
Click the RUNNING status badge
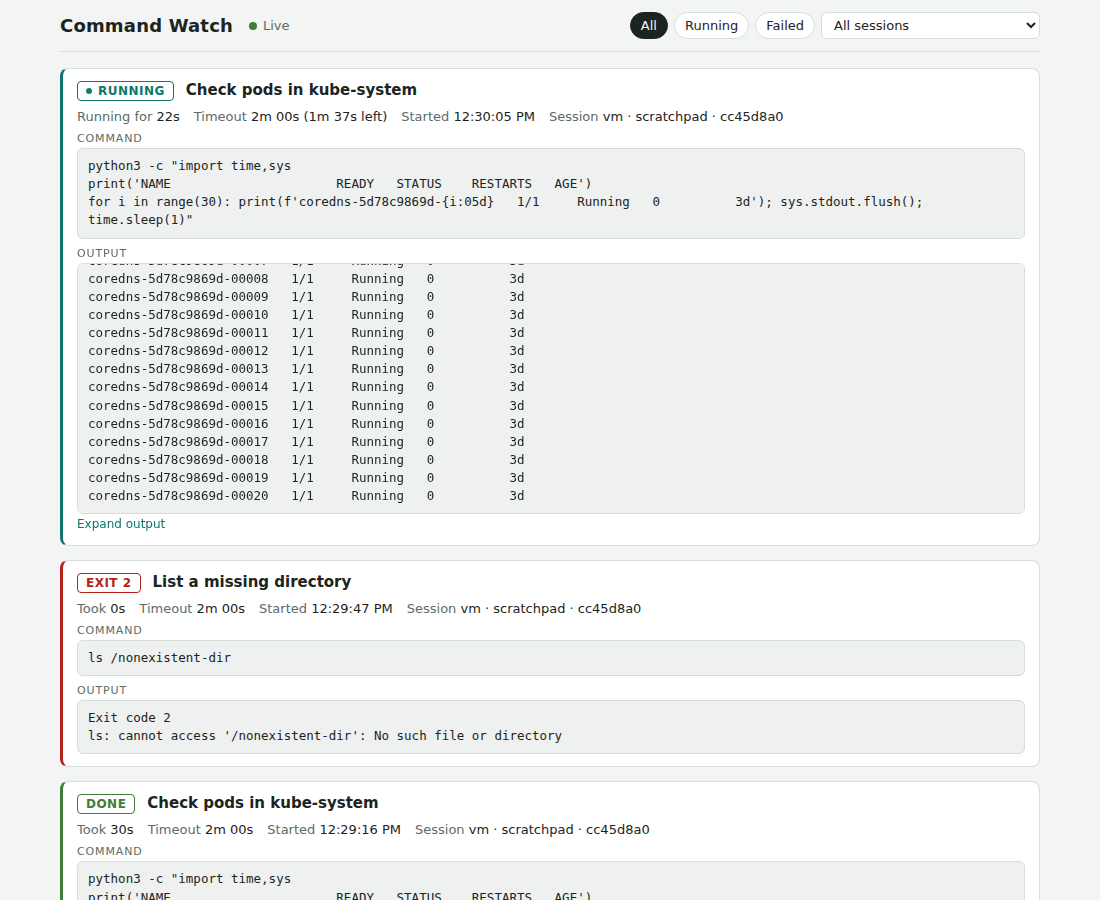(125, 90)
